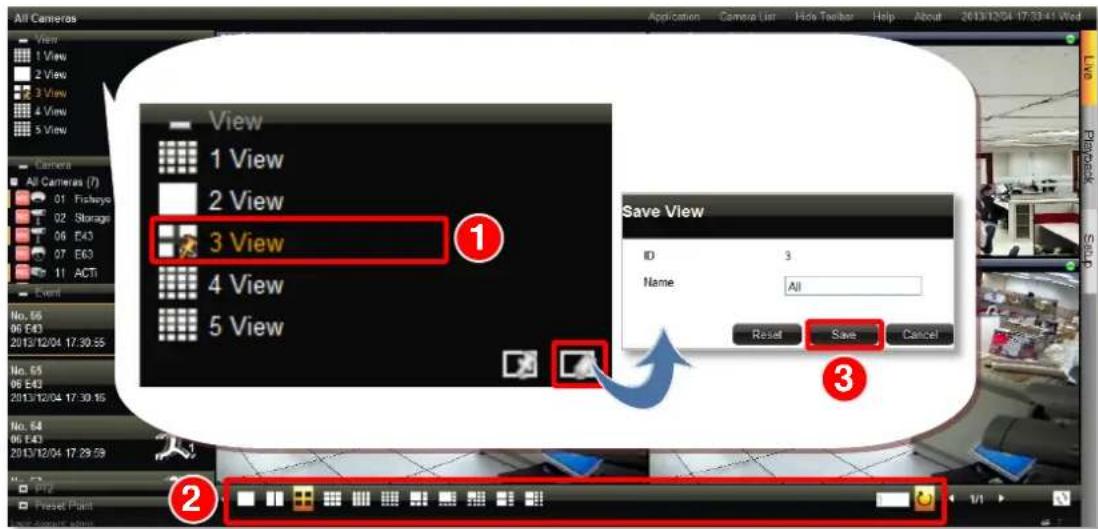Go to next page arrow beside 1/1

pos(1002,498)
